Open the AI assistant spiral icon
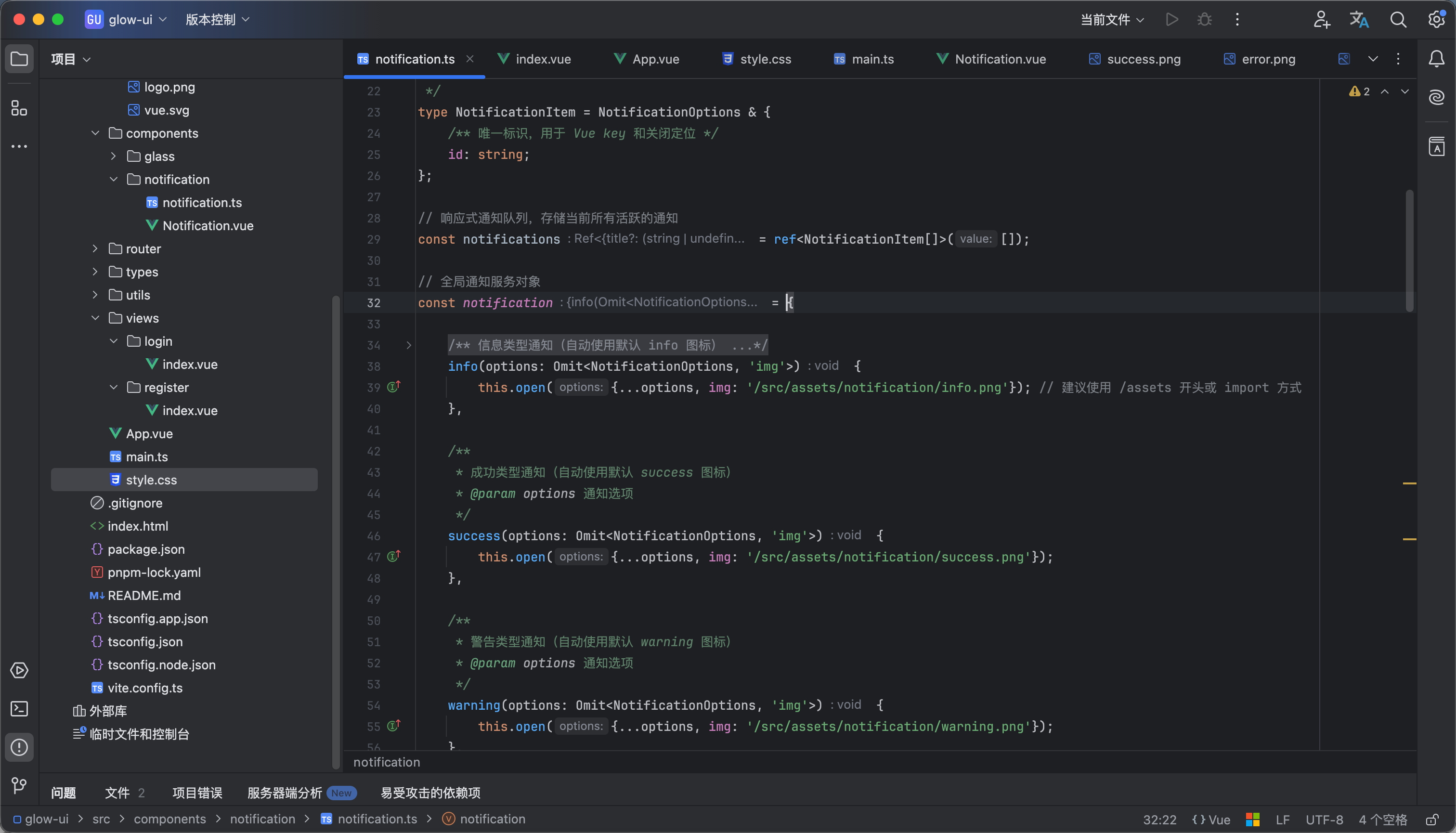Screen dimensions: 1456x833 click(1437, 97)
